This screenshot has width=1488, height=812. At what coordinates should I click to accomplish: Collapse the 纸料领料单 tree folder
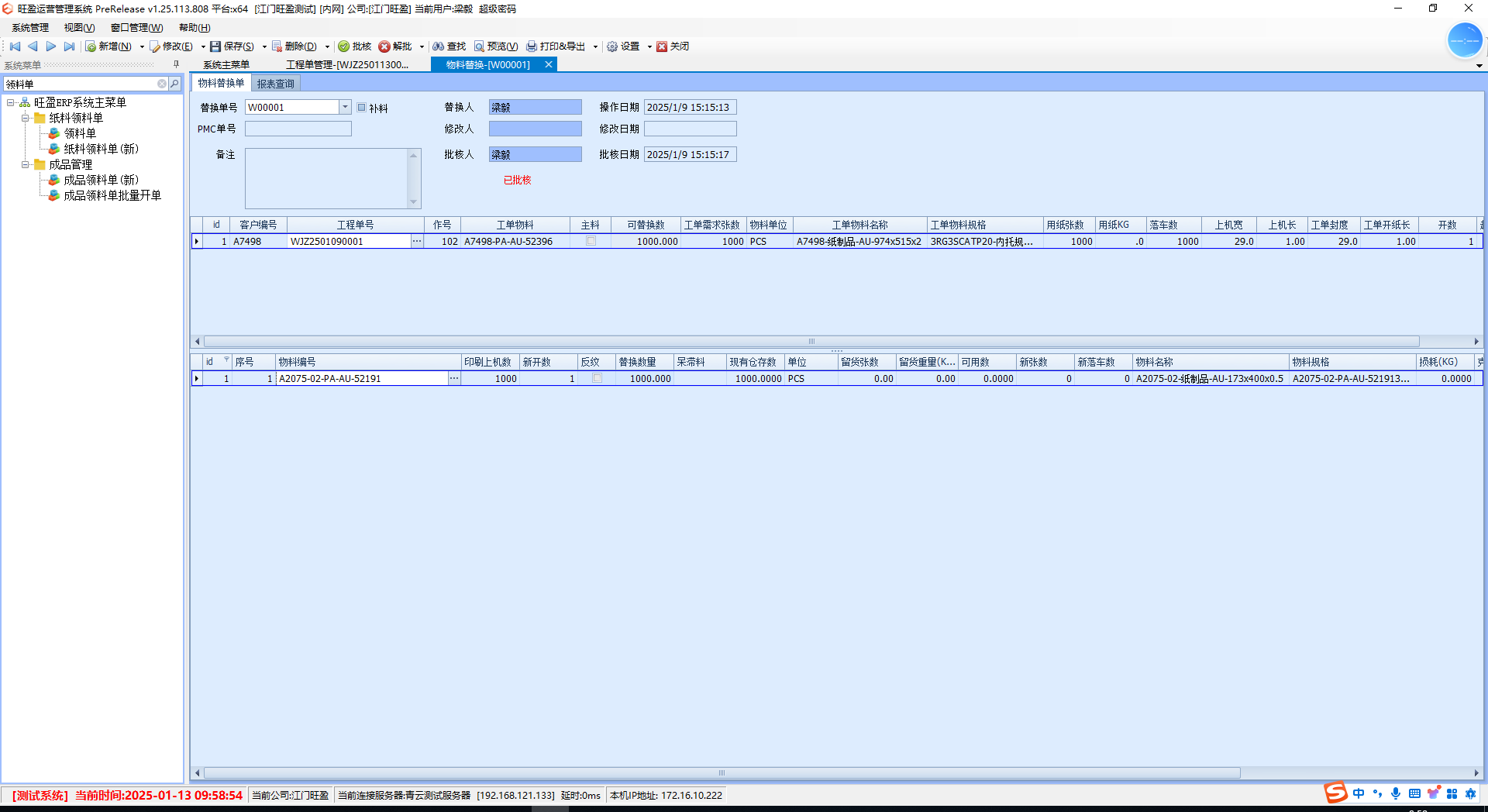click(26, 118)
